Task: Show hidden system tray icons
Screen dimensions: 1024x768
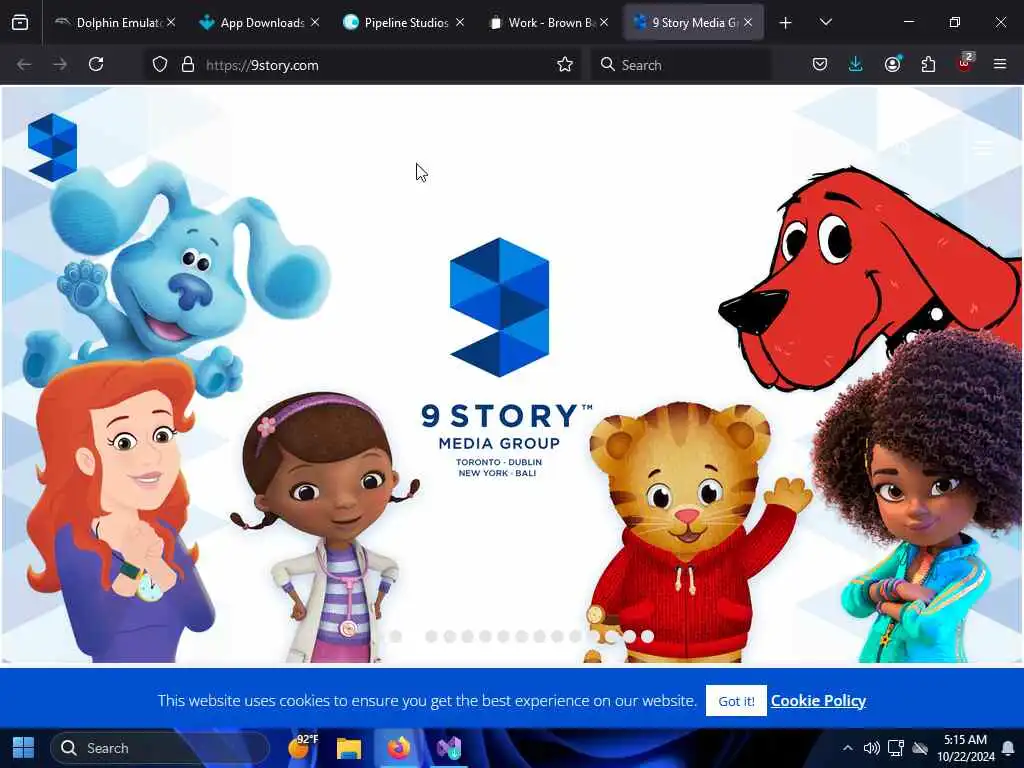Action: coord(847,748)
